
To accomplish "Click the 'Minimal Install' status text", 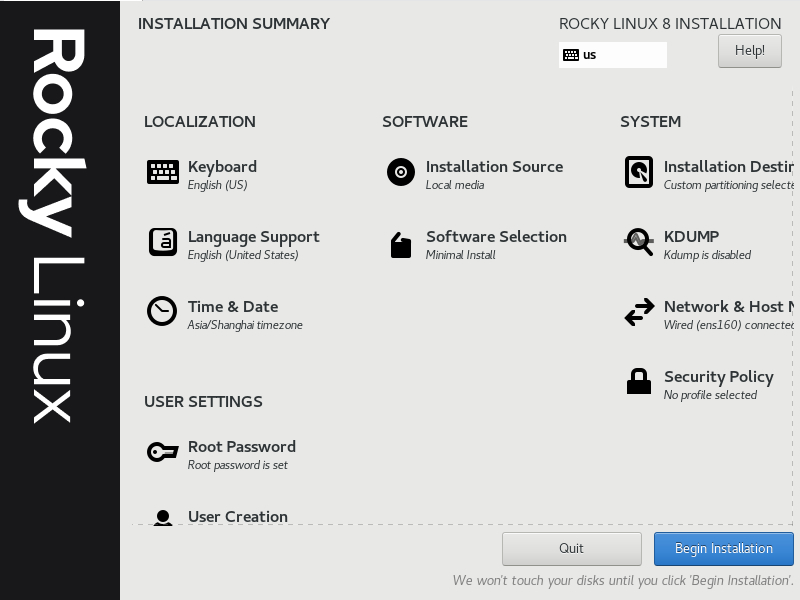I will point(460,255).
